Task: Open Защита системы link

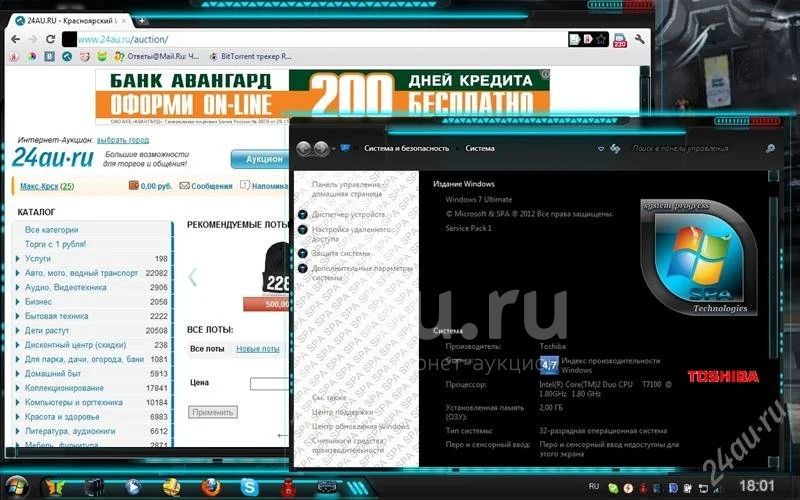Action: [x=341, y=253]
